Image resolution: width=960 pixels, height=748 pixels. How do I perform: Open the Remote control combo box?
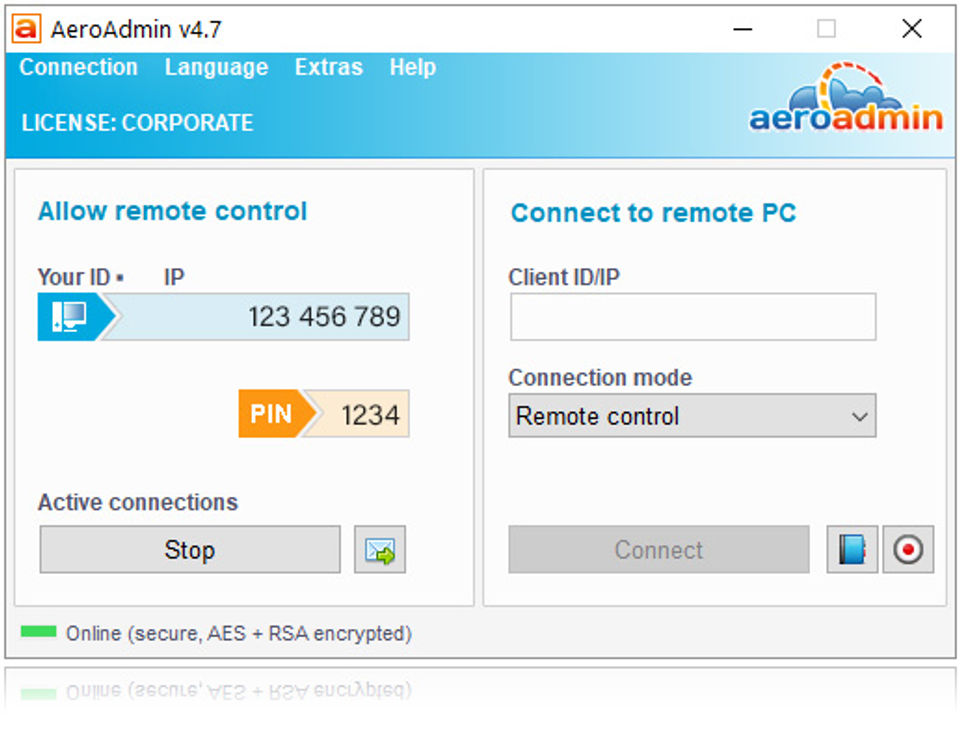point(692,416)
